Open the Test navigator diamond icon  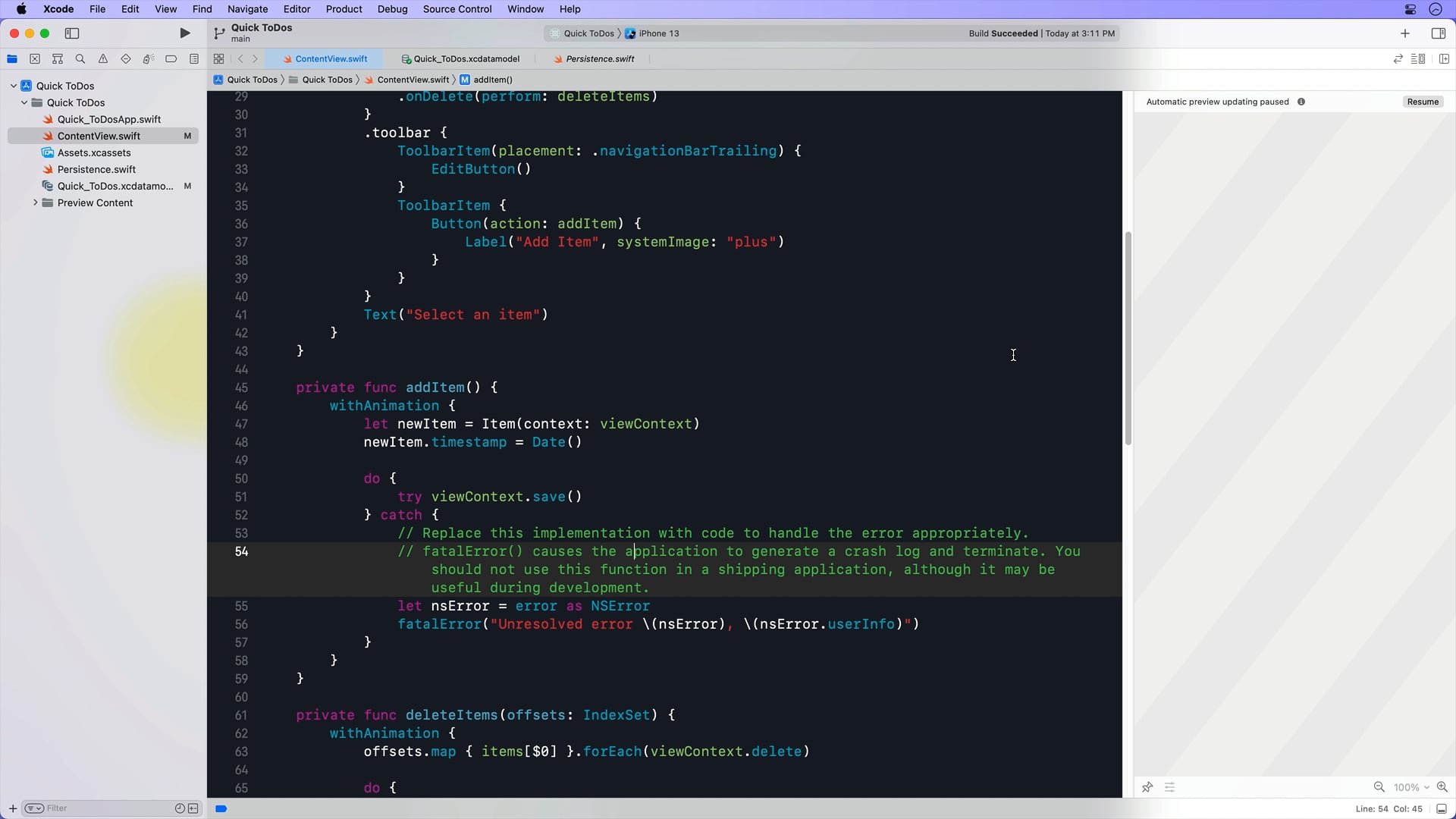(126, 59)
